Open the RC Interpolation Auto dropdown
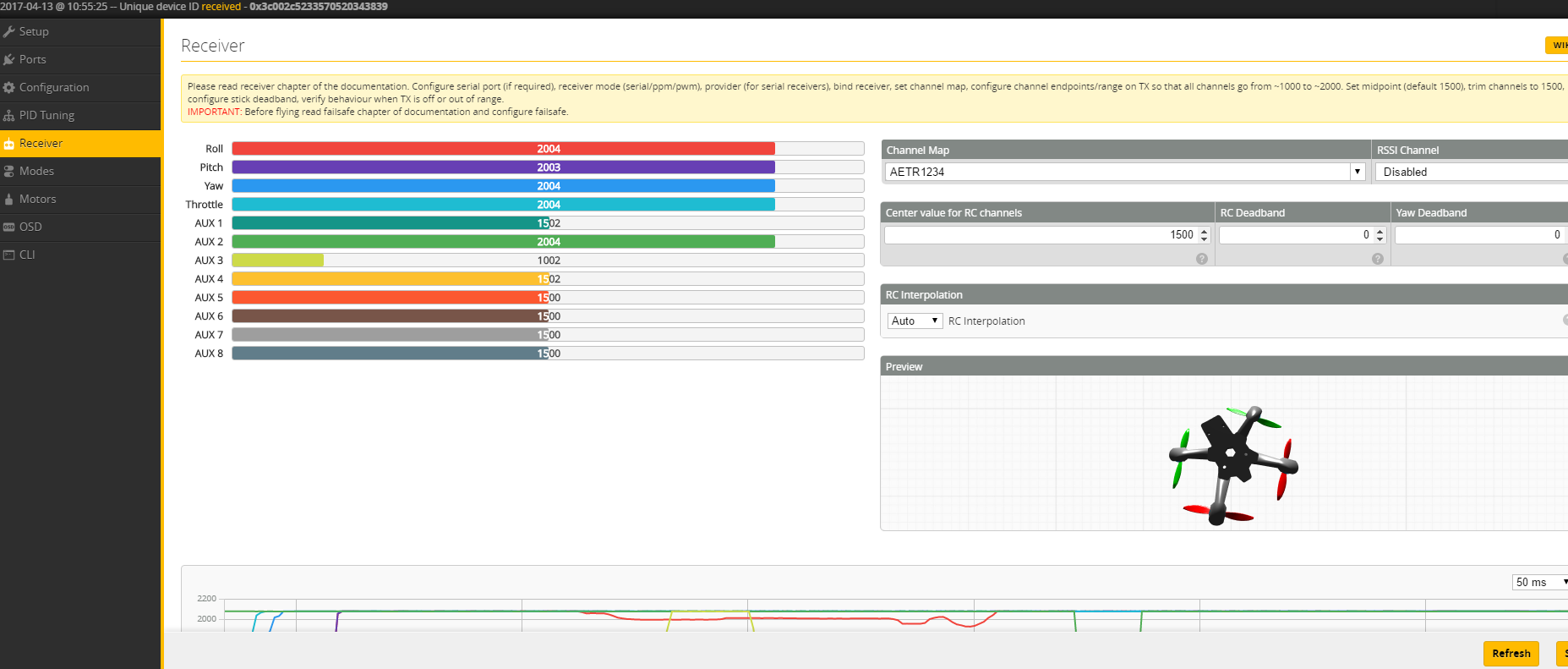This screenshot has width=1568, height=669. [x=915, y=321]
